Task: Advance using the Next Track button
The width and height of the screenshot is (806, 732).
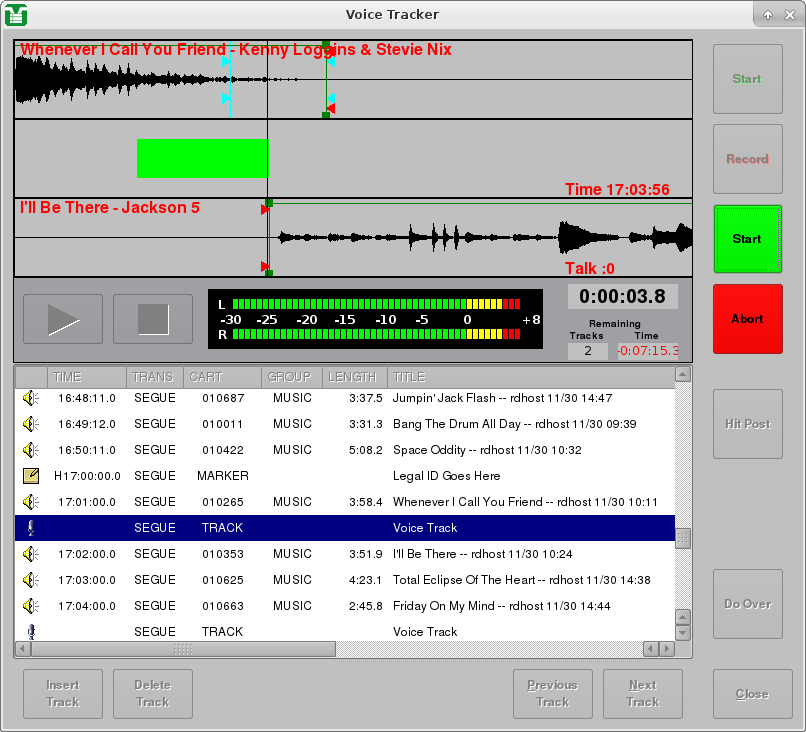Action: [642, 693]
